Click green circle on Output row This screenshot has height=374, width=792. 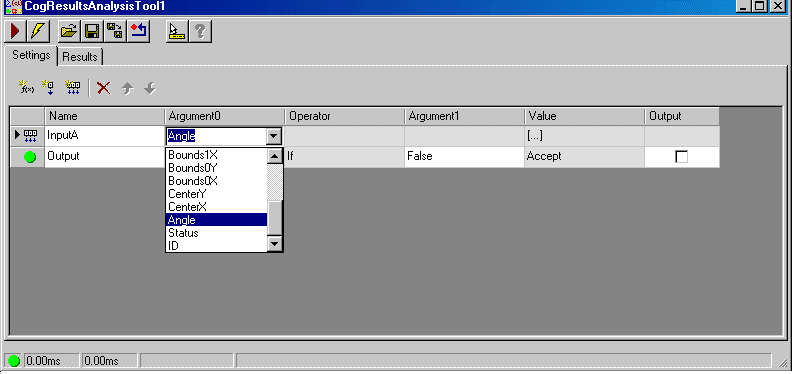(30, 157)
